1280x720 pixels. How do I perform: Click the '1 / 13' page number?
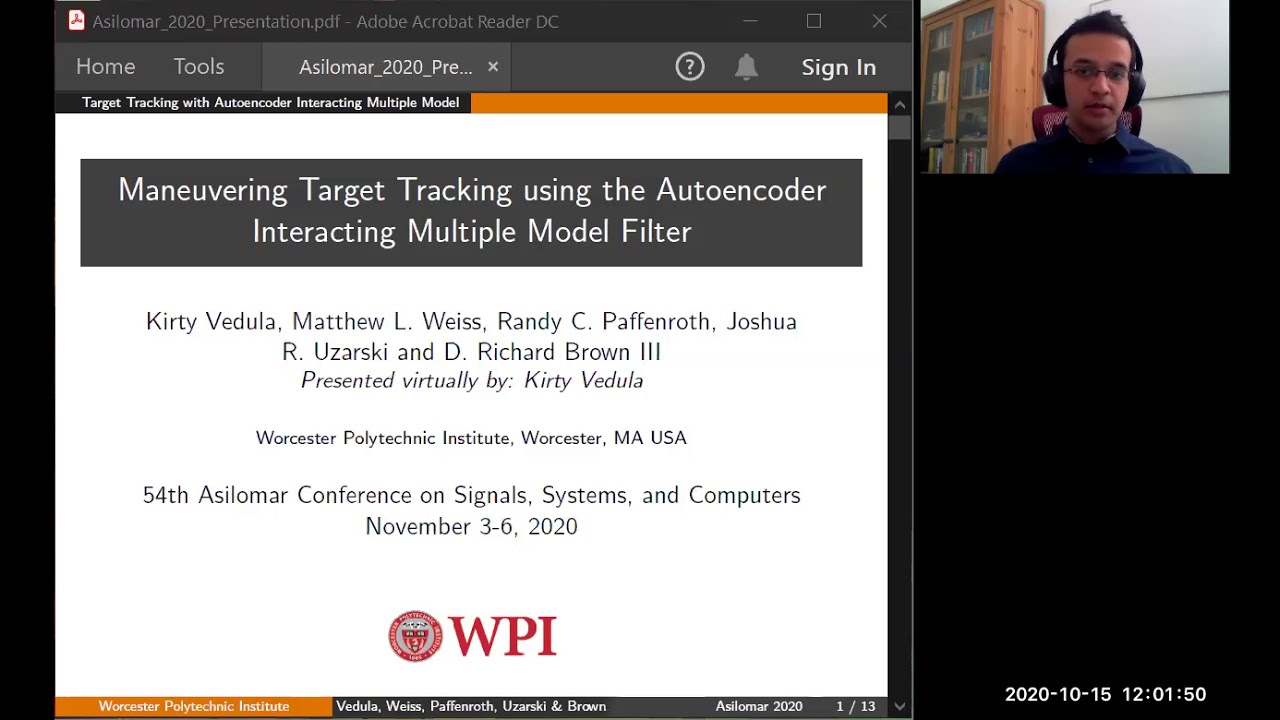[x=856, y=706]
